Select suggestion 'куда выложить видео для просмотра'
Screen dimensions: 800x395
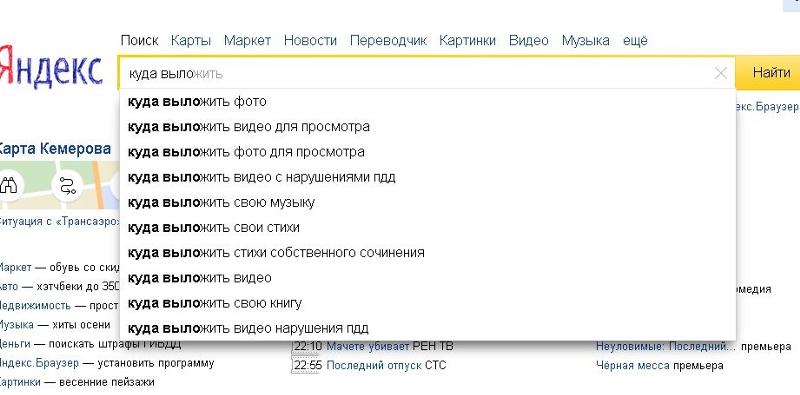pos(428,127)
